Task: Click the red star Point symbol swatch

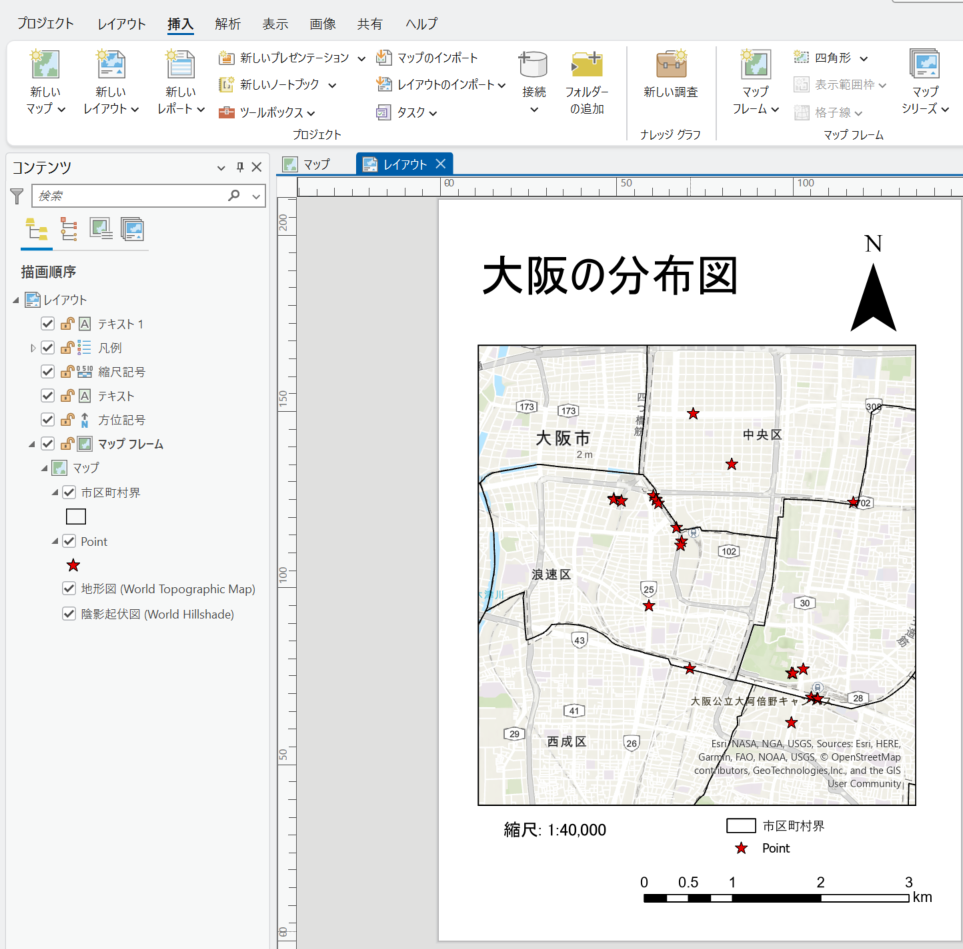Action: 73,565
